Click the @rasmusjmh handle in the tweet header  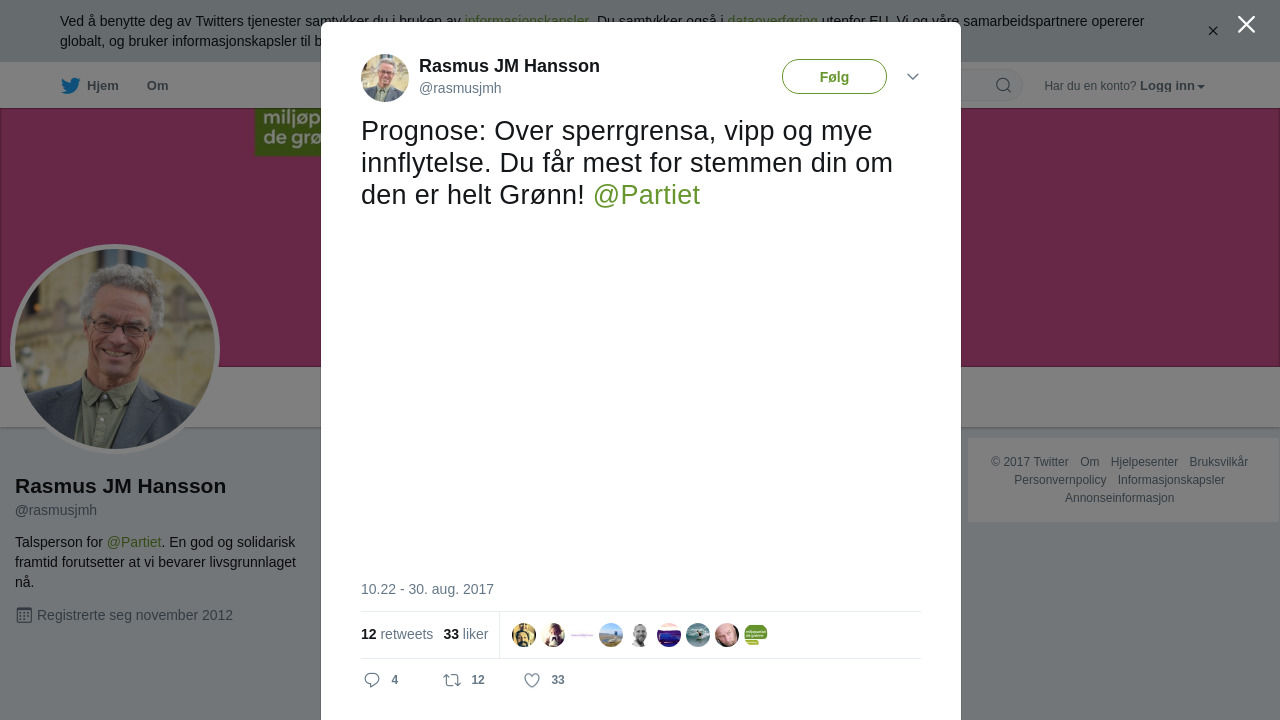tap(460, 88)
